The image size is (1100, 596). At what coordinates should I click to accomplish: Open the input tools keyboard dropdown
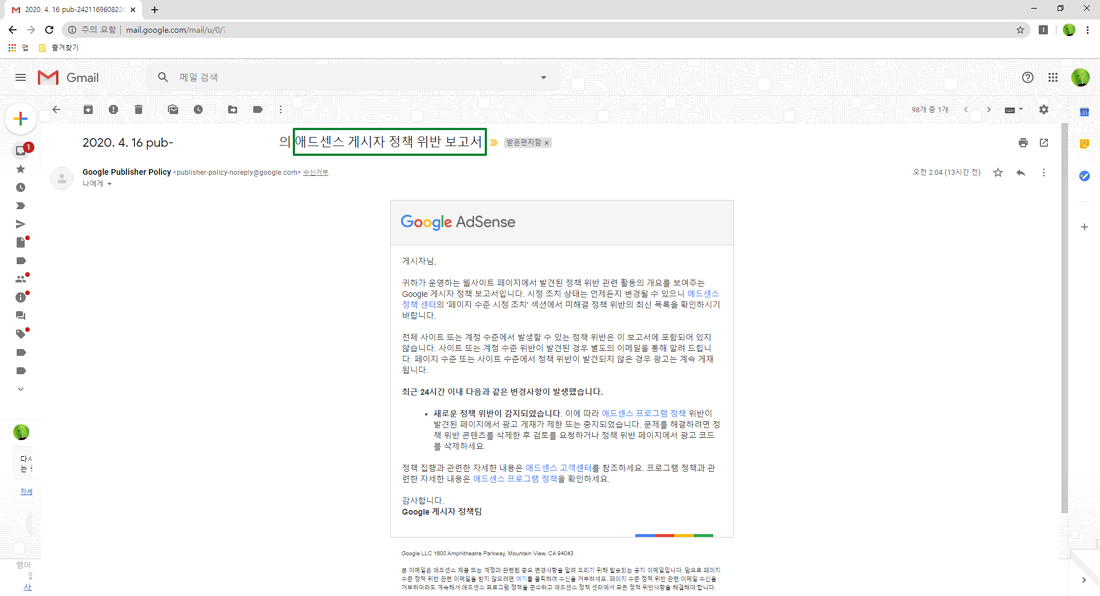pos(1014,109)
